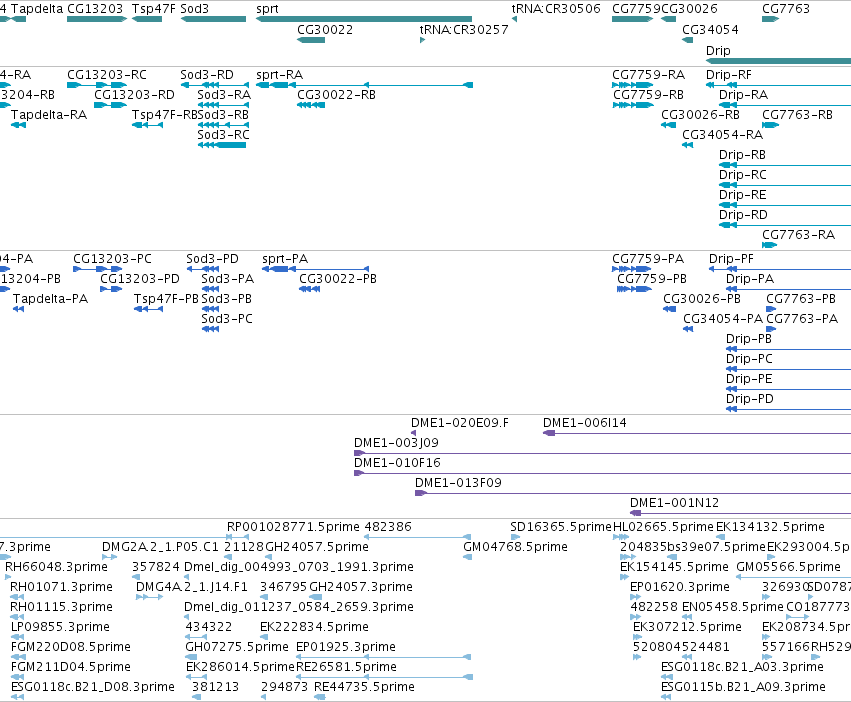851x702 pixels.
Task: Select the tRNA:CR30257 gene label
Action: click(x=464, y=30)
